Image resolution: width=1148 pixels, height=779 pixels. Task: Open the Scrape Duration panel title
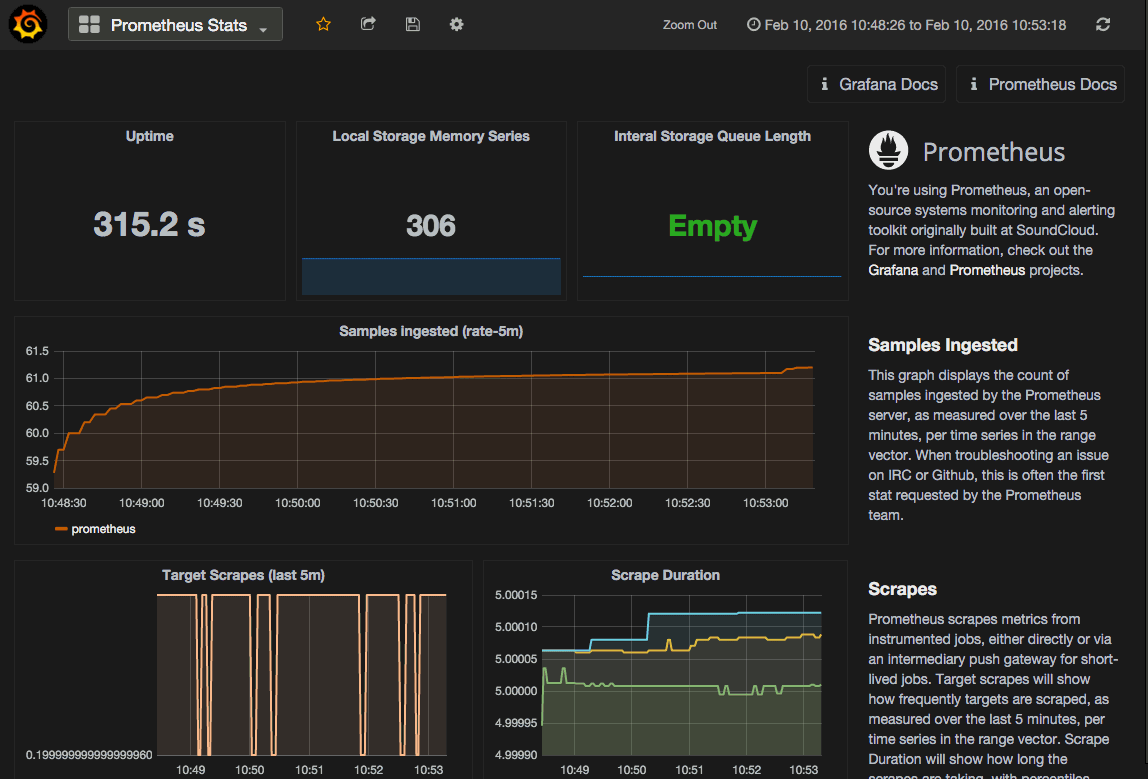click(x=666, y=575)
